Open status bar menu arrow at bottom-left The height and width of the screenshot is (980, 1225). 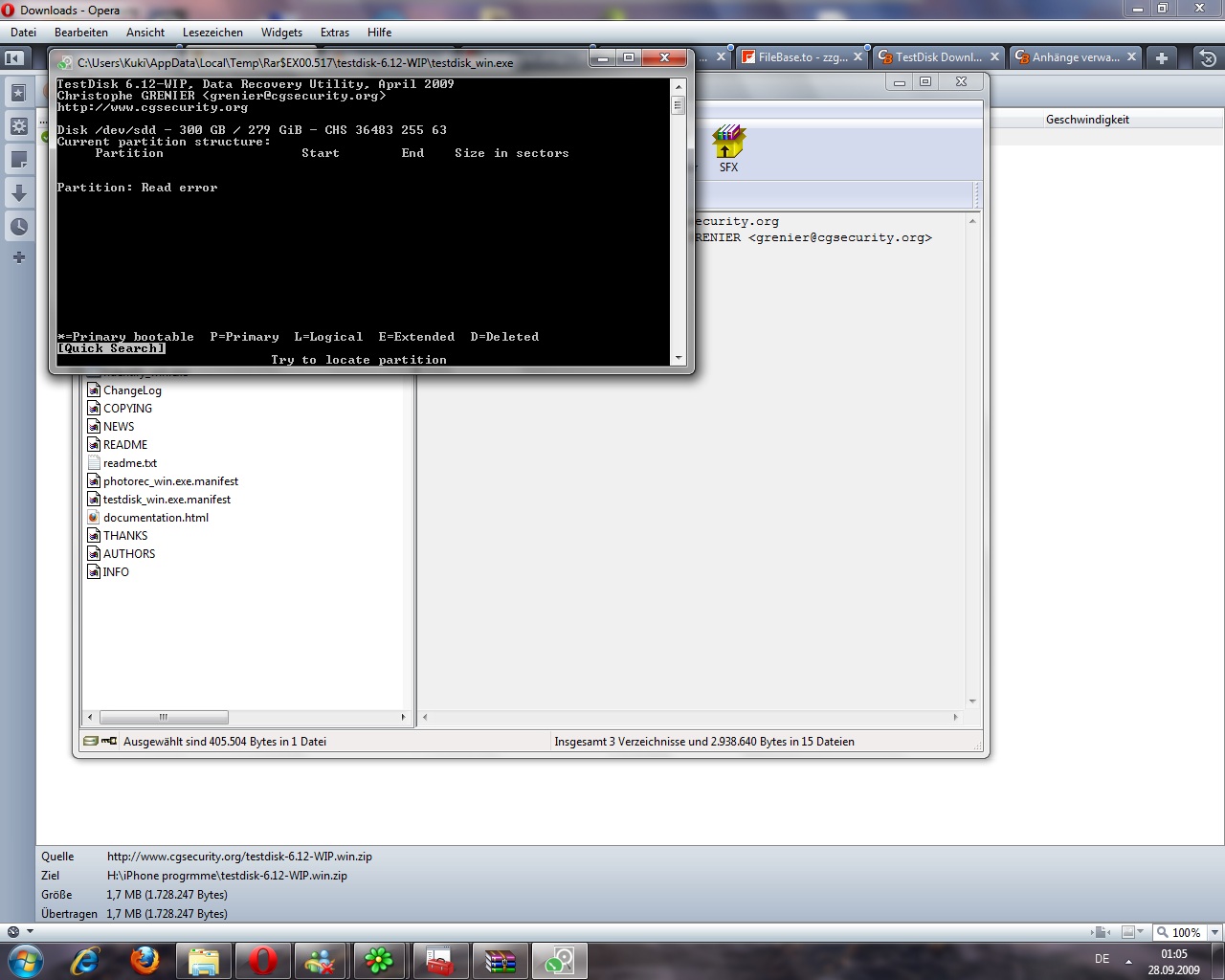[30, 931]
